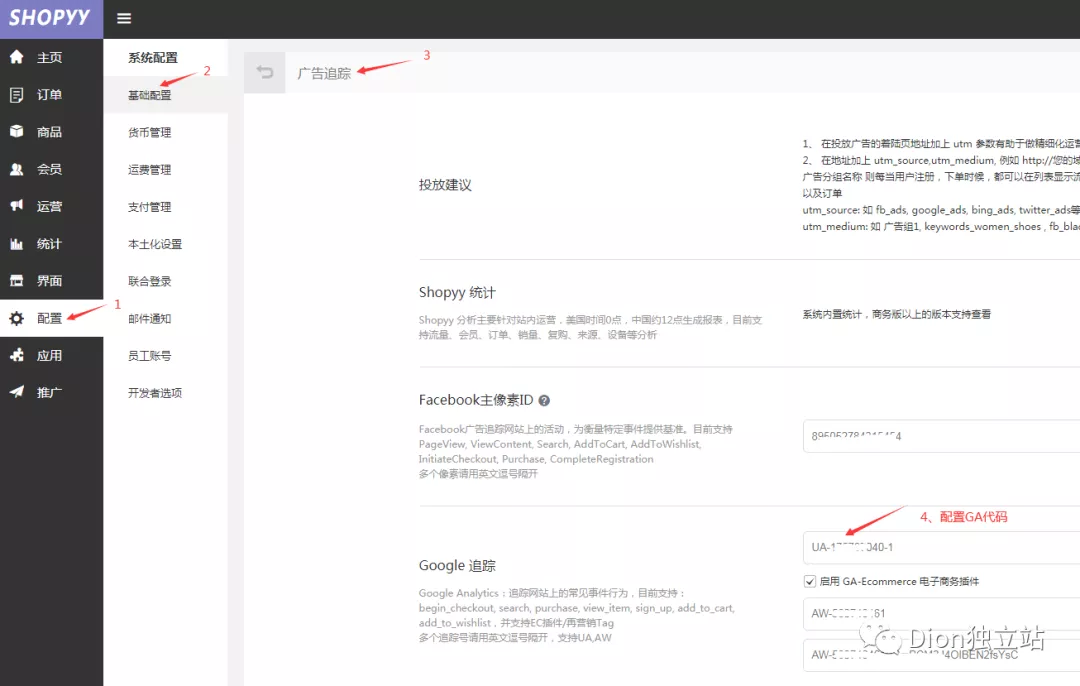Select the 配置 settings gear icon

click(x=17, y=318)
